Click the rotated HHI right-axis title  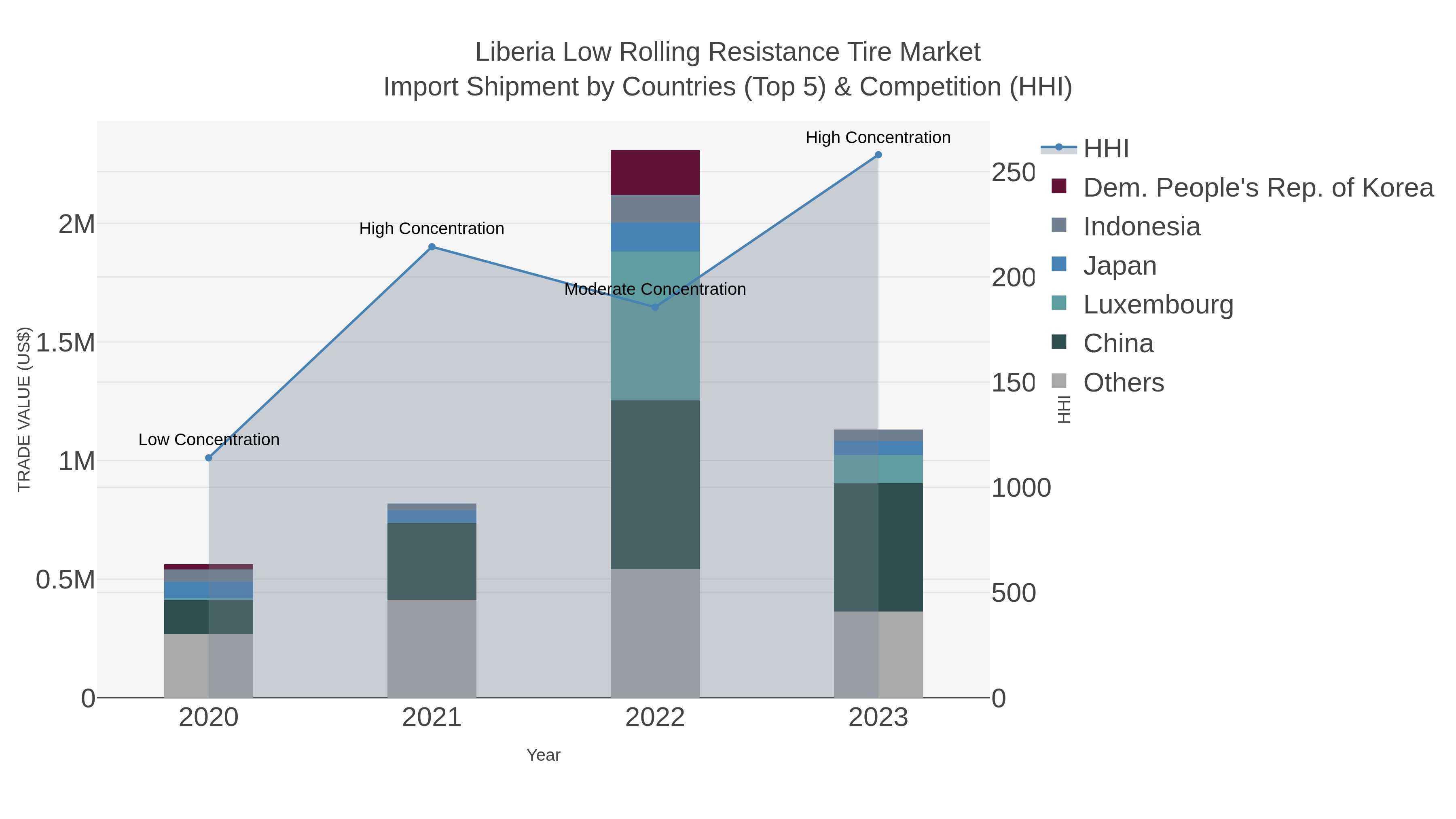(x=1064, y=409)
